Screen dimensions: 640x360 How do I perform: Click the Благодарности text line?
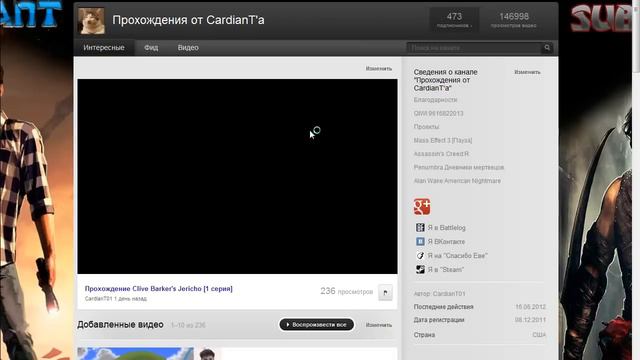435,100
